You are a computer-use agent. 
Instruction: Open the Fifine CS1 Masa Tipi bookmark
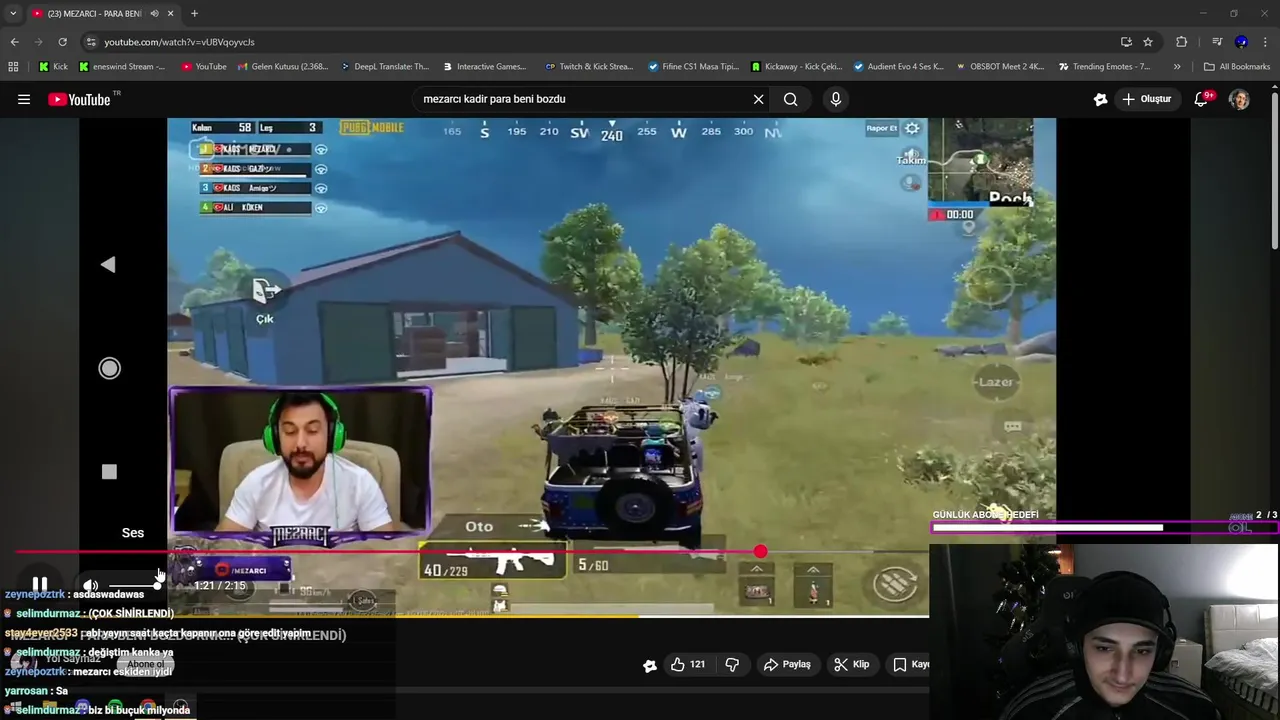click(693, 67)
